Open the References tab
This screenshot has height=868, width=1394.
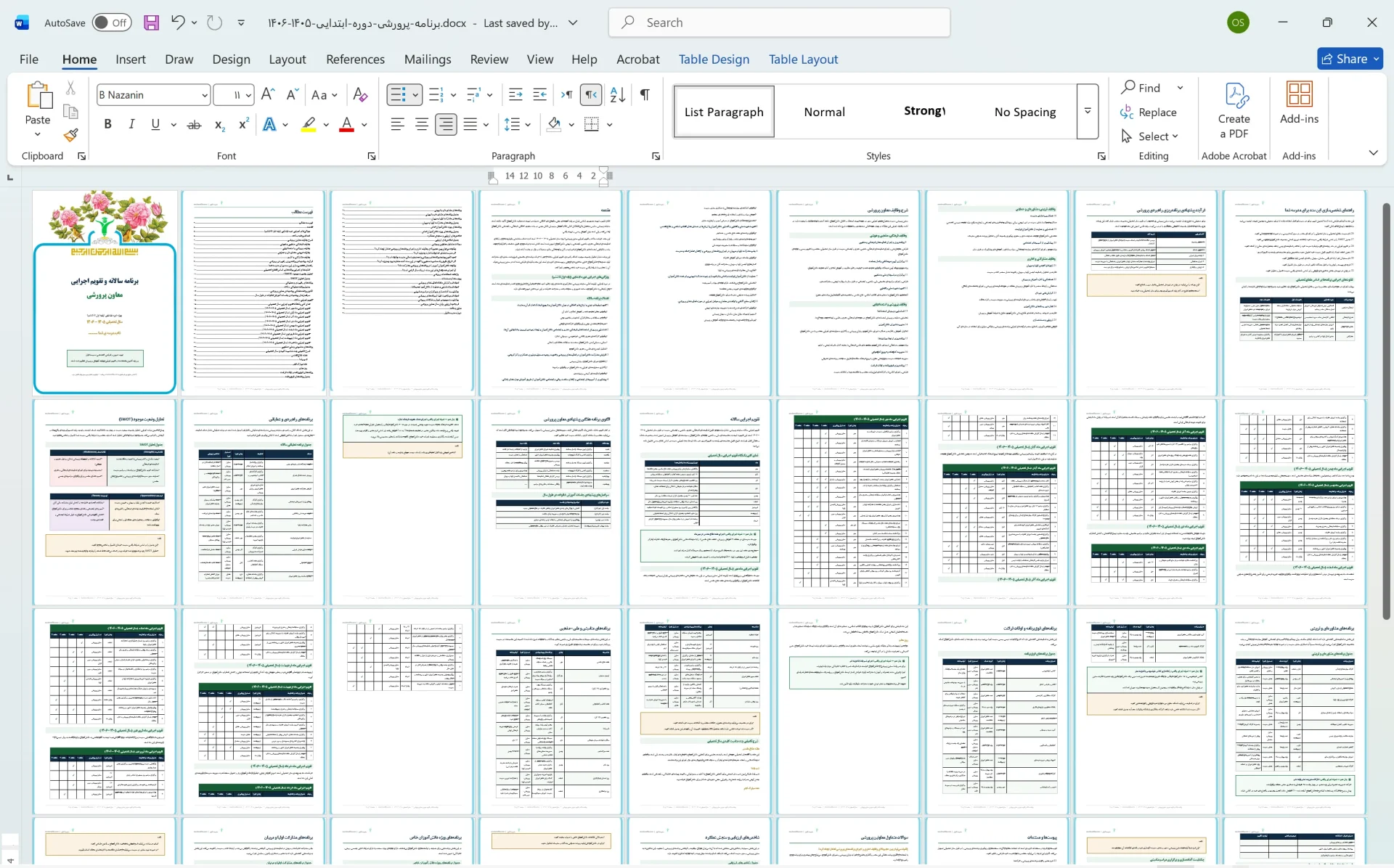click(355, 59)
